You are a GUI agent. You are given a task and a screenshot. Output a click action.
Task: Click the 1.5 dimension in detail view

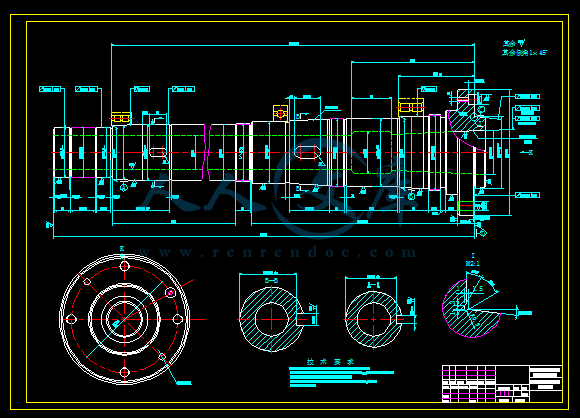478,289
